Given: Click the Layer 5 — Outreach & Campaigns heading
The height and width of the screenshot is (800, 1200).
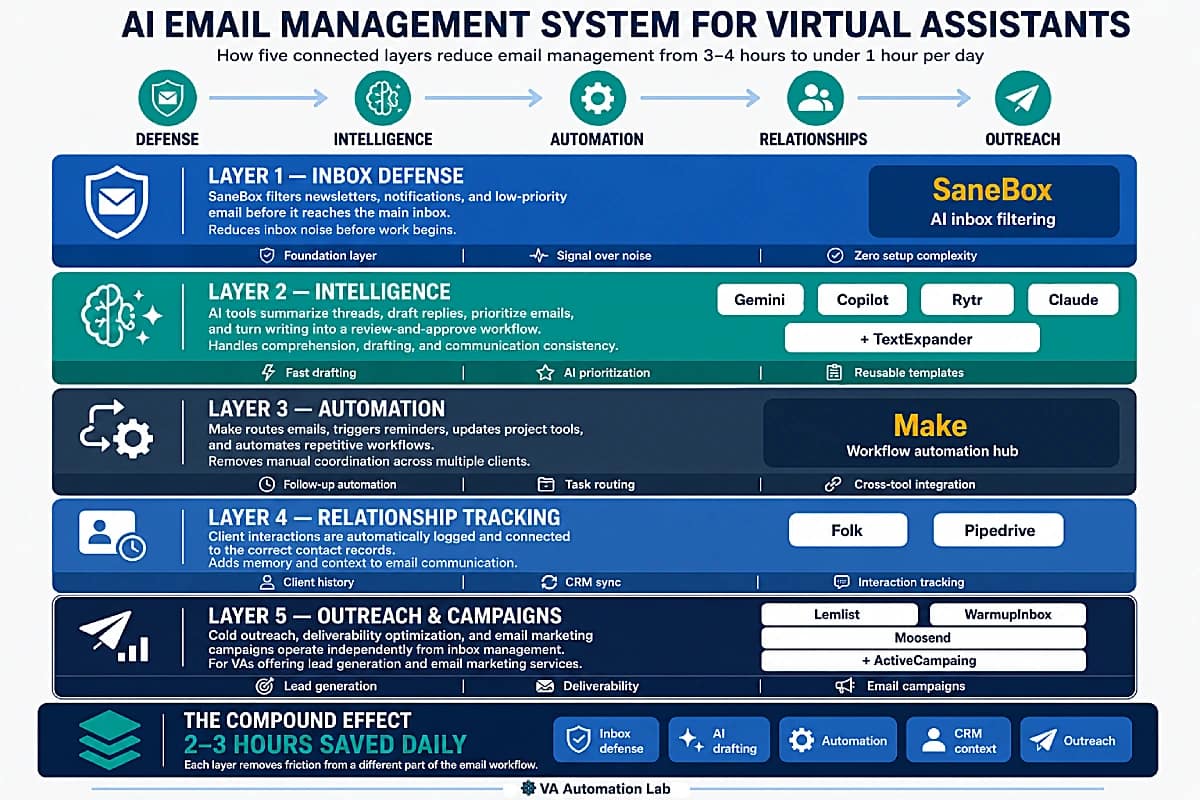Looking at the screenshot, I should coord(385,616).
